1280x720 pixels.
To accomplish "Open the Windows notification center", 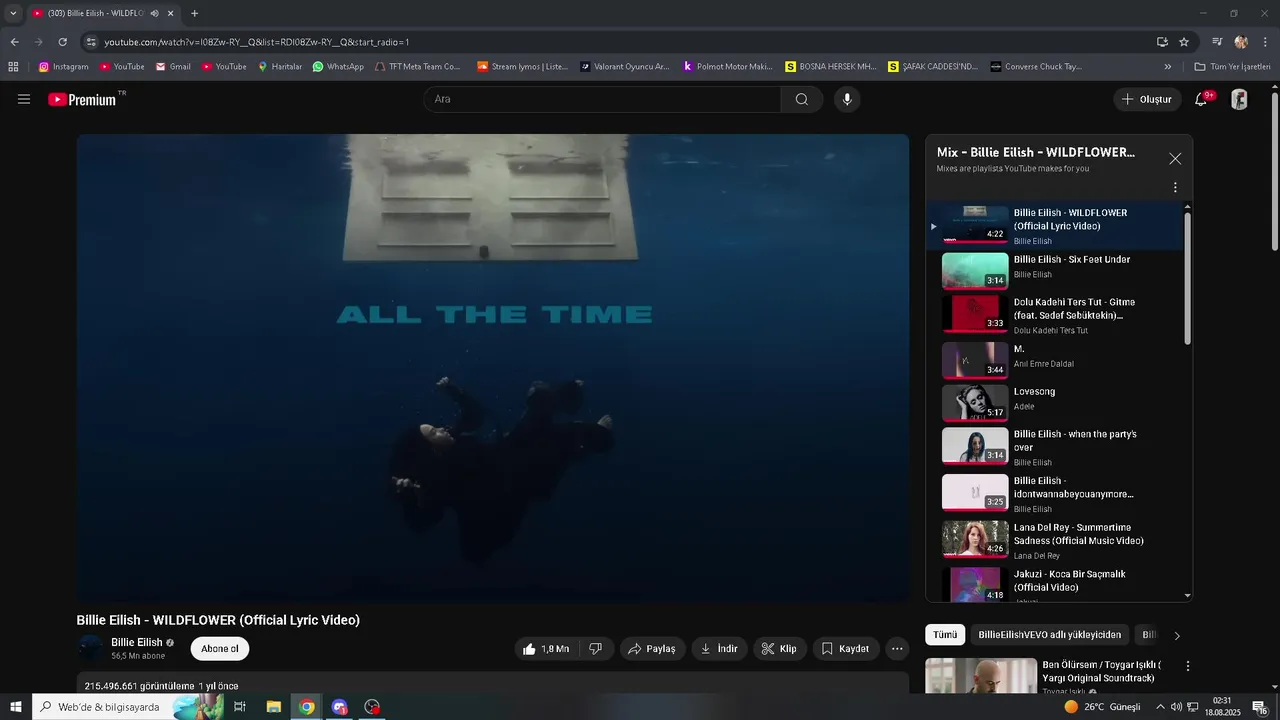I will tap(1260, 707).
